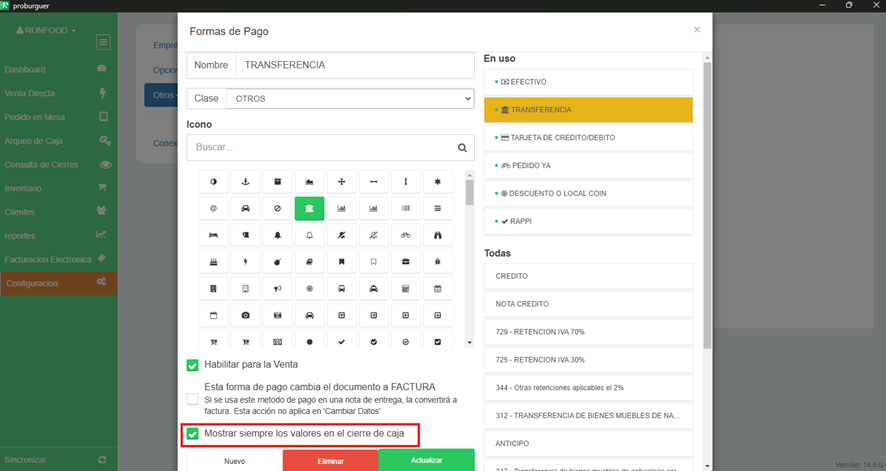Choose the barcode icon
Image resolution: width=886 pixels, height=471 pixels.
[406, 208]
